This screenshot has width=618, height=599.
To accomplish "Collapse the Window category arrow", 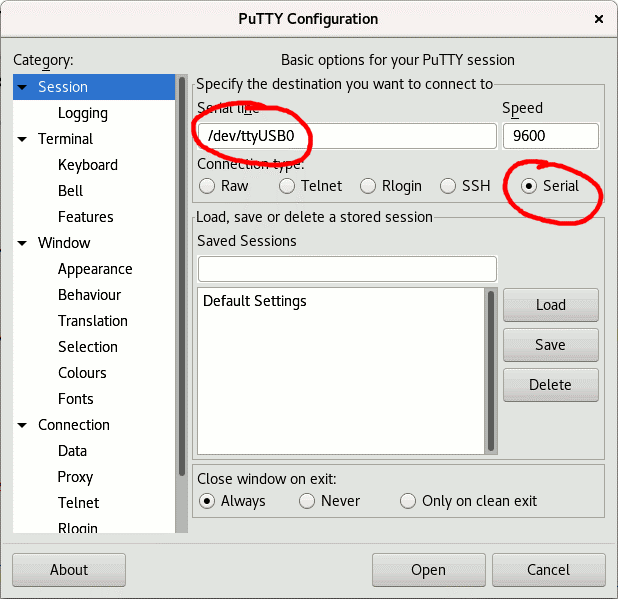I will click(22, 243).
